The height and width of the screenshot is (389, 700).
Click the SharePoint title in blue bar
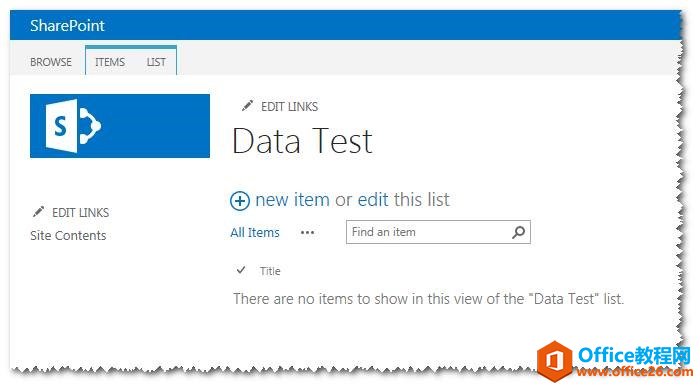coord(67,25)
